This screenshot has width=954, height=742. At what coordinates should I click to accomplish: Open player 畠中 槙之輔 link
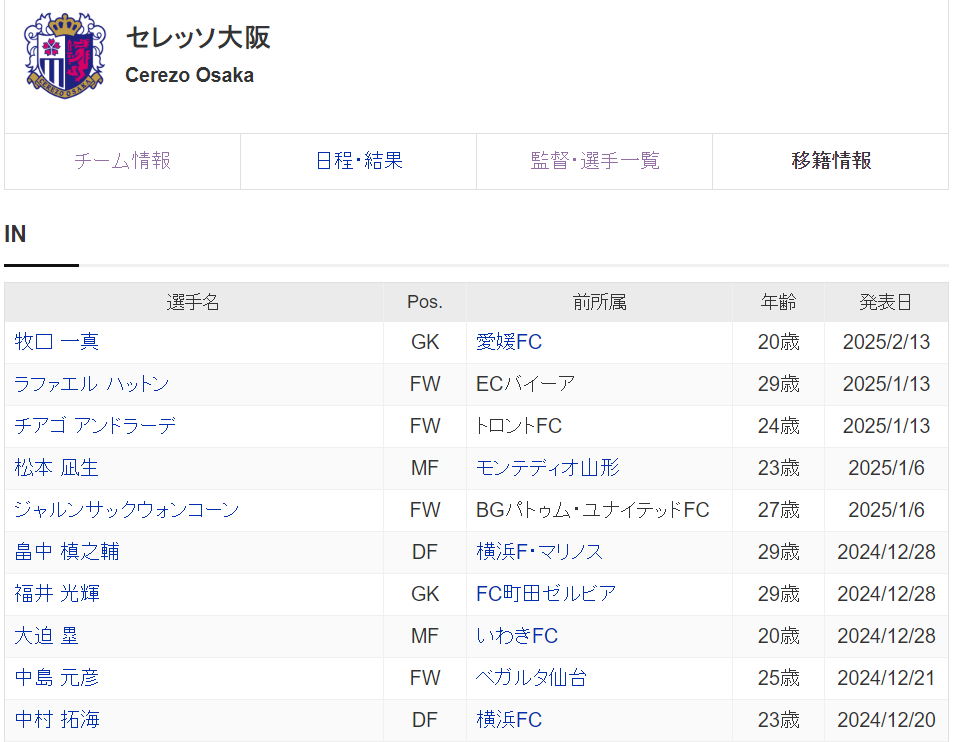pos(67,552)
